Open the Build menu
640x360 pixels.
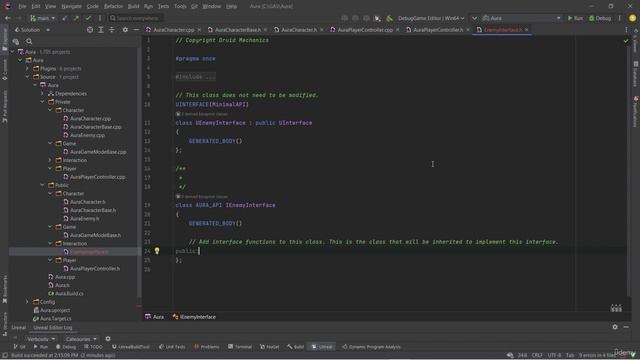click(133, 6)
